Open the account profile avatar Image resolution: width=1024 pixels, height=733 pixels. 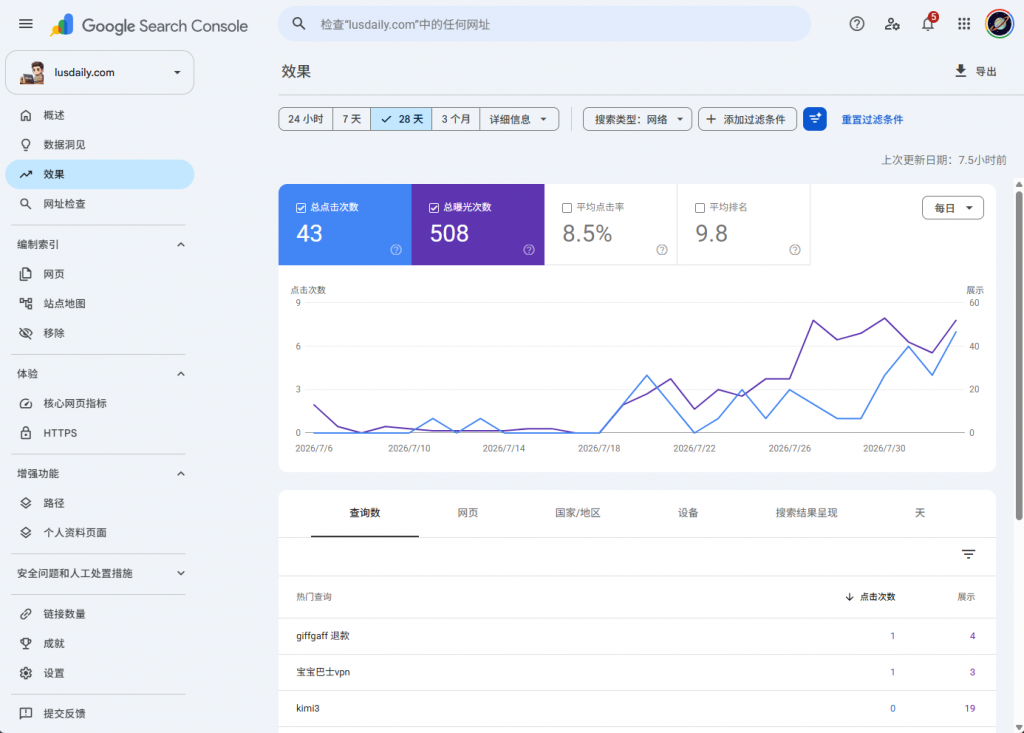[x=999, y=24]
